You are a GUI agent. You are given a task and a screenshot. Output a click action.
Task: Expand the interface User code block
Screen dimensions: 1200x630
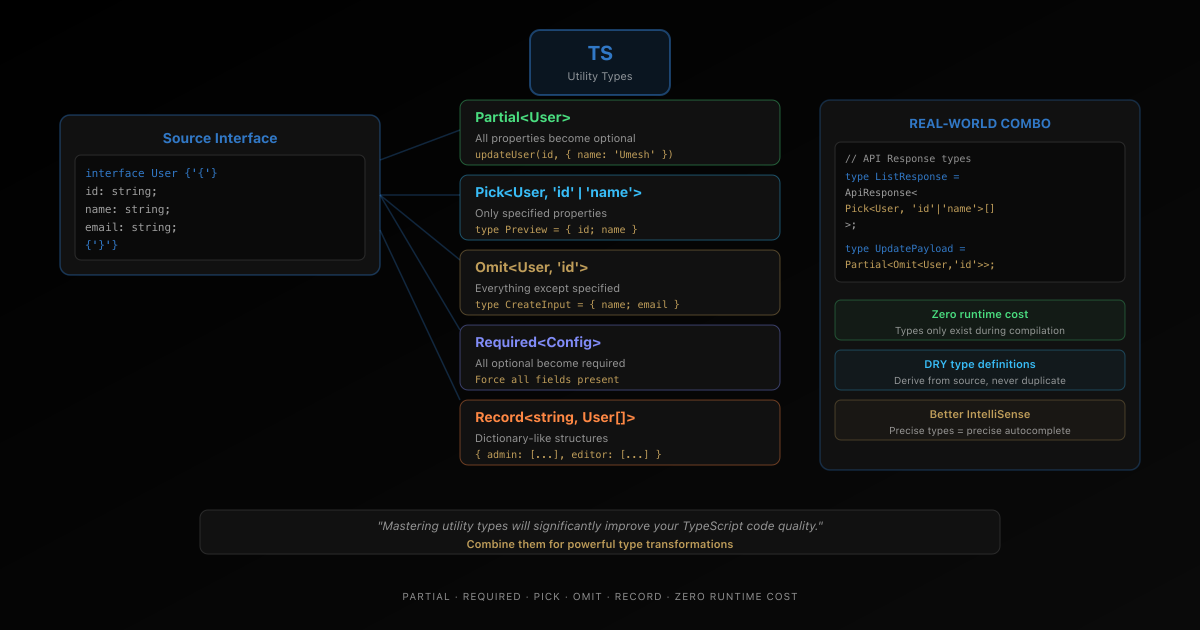220,208
